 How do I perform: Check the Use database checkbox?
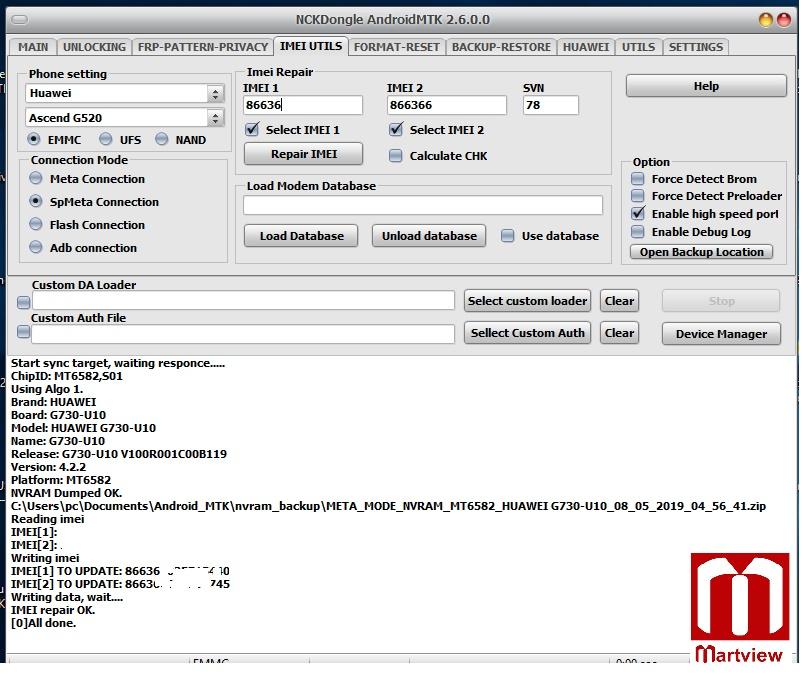508,236
